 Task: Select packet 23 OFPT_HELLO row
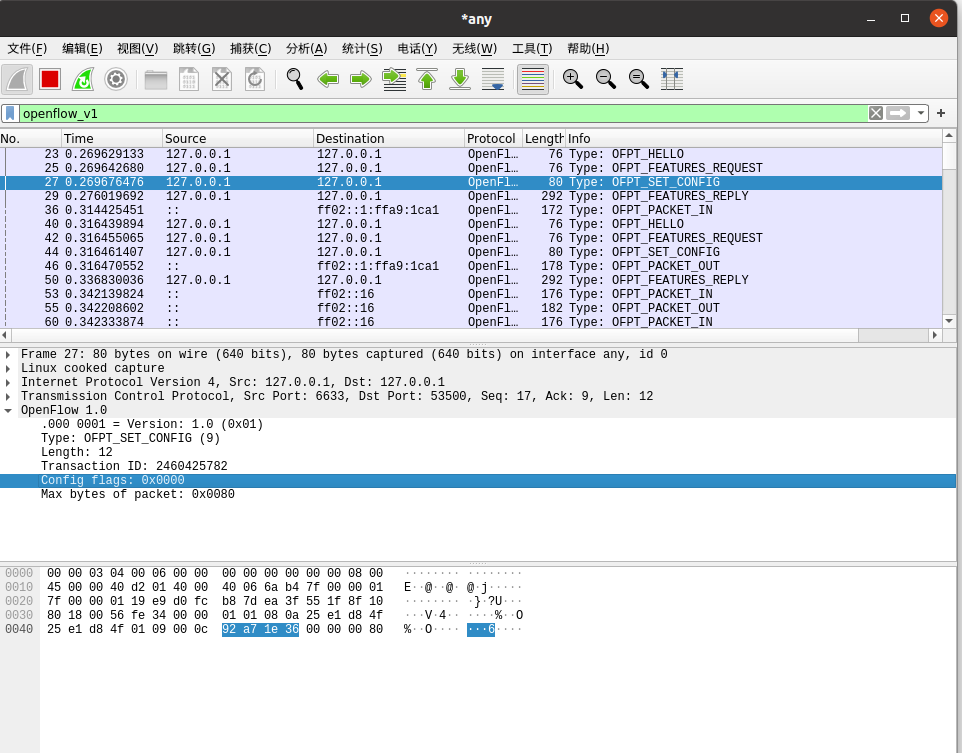point(471,154)
